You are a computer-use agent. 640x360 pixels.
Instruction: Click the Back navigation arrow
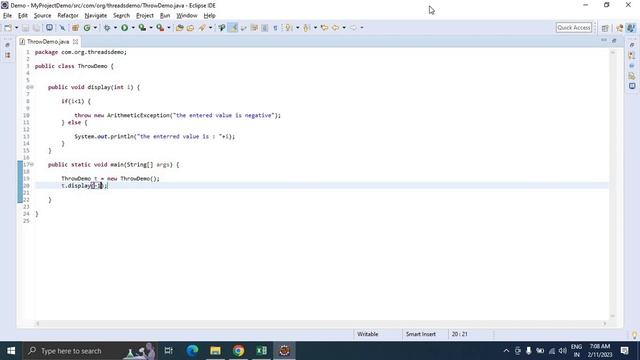[335, 28]
